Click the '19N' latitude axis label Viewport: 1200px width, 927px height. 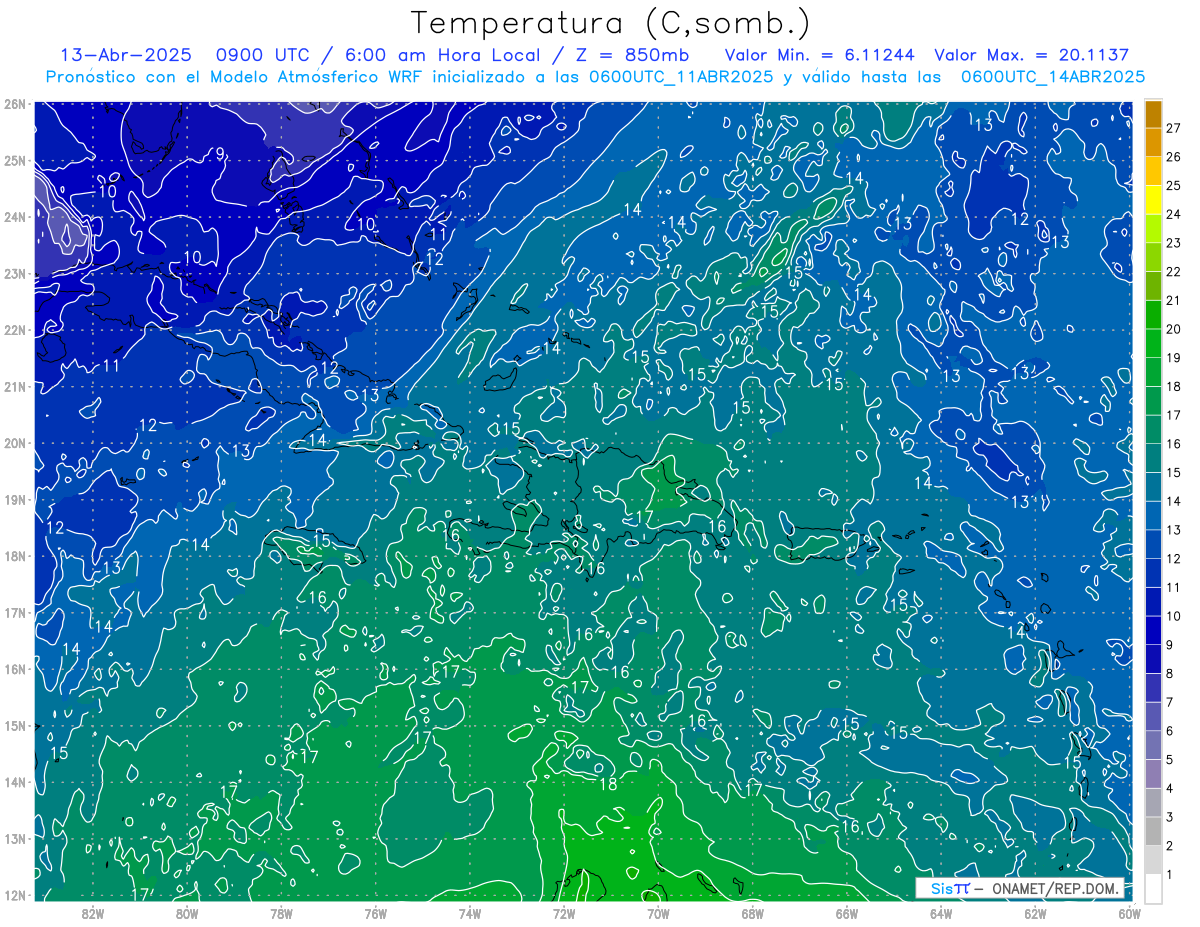pyautogui.click(x=14, y=500)
